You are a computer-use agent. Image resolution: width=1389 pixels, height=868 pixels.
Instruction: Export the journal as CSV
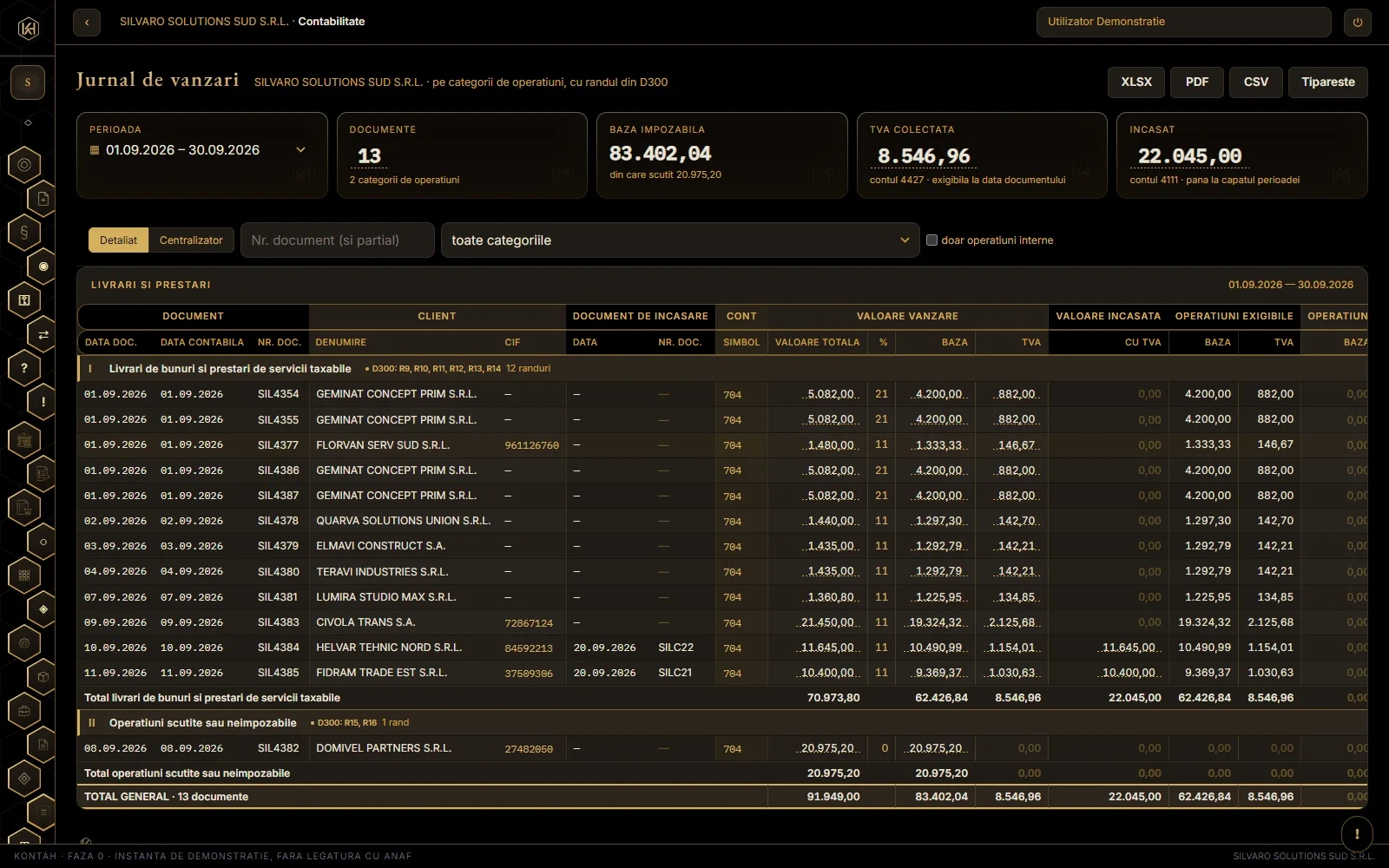point(1256,82)
